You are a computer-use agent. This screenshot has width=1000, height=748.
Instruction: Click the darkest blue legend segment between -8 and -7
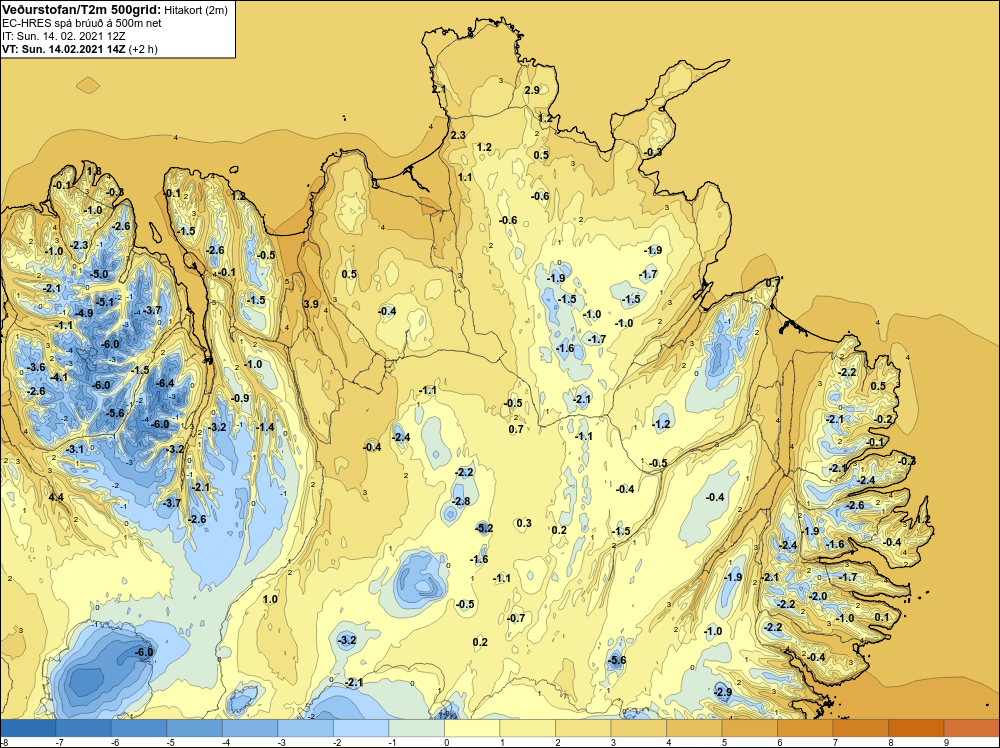click(x=28, y=728)
